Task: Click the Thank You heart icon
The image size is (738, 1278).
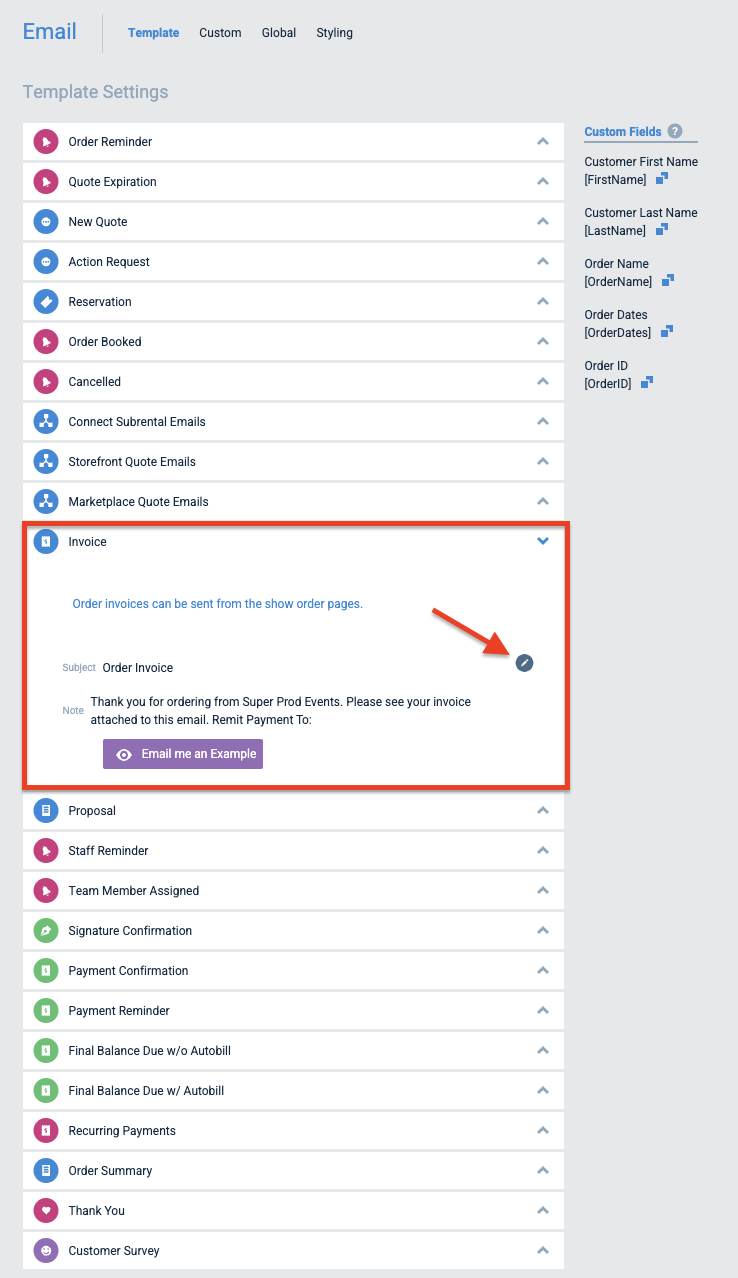Action: click(x=46, y=1210)
